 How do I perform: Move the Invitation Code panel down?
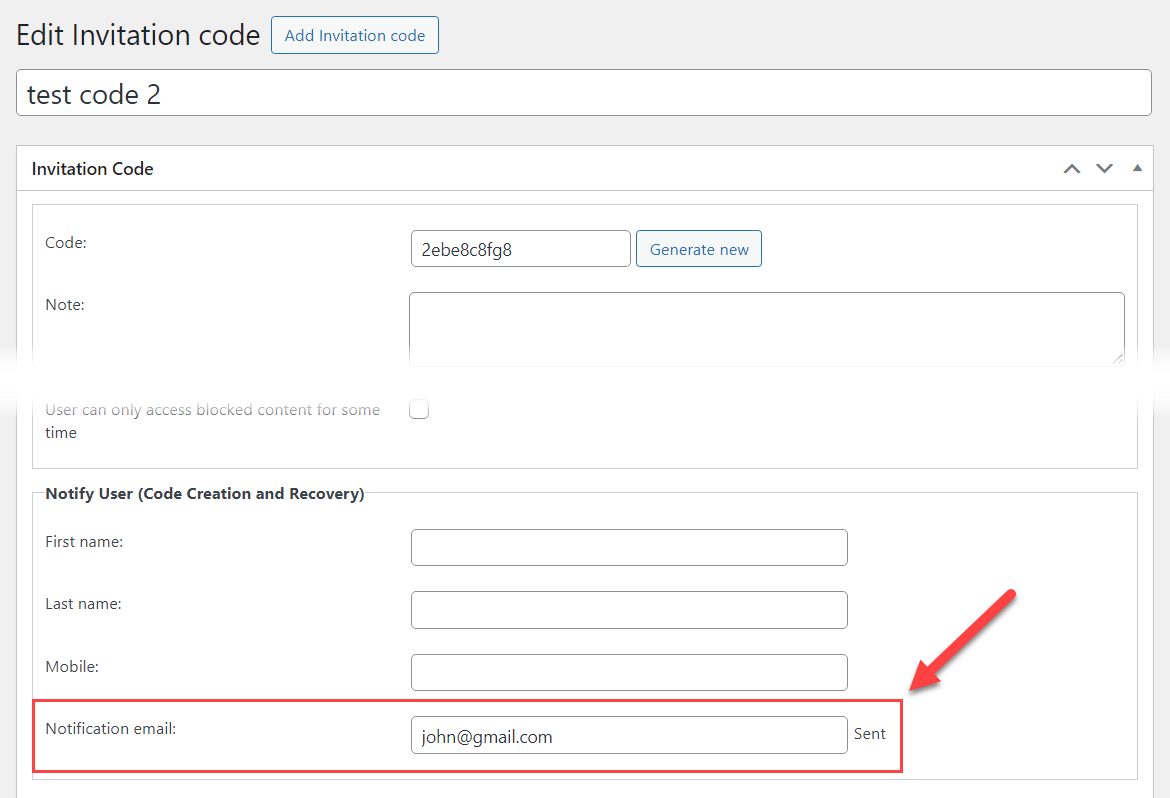tap(1104, 169)
